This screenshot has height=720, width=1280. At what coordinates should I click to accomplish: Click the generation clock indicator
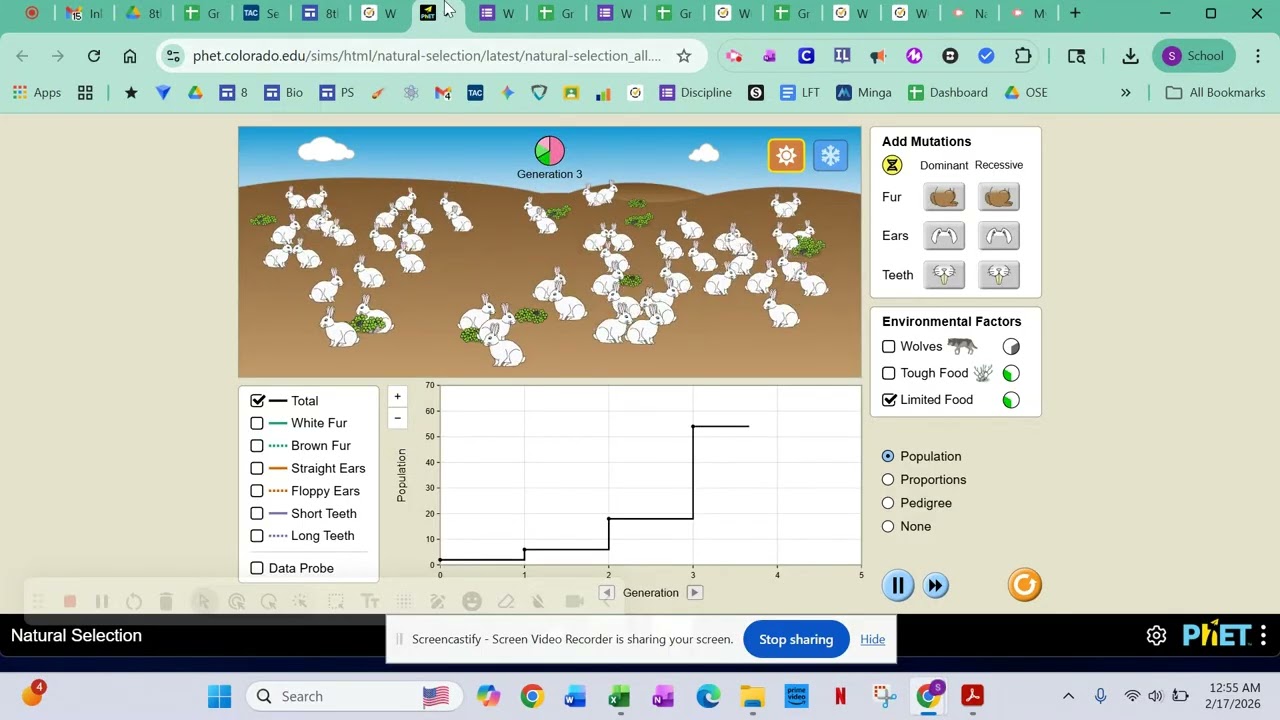(x=549, y=151)
